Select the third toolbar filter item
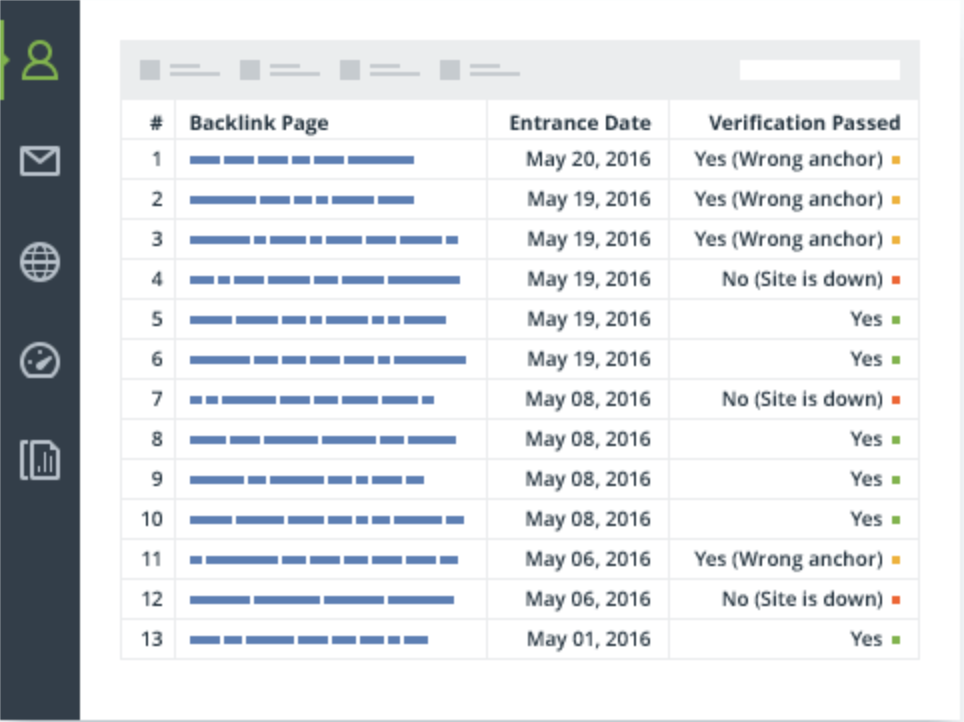The image size is (964, 722). [380, 70]
